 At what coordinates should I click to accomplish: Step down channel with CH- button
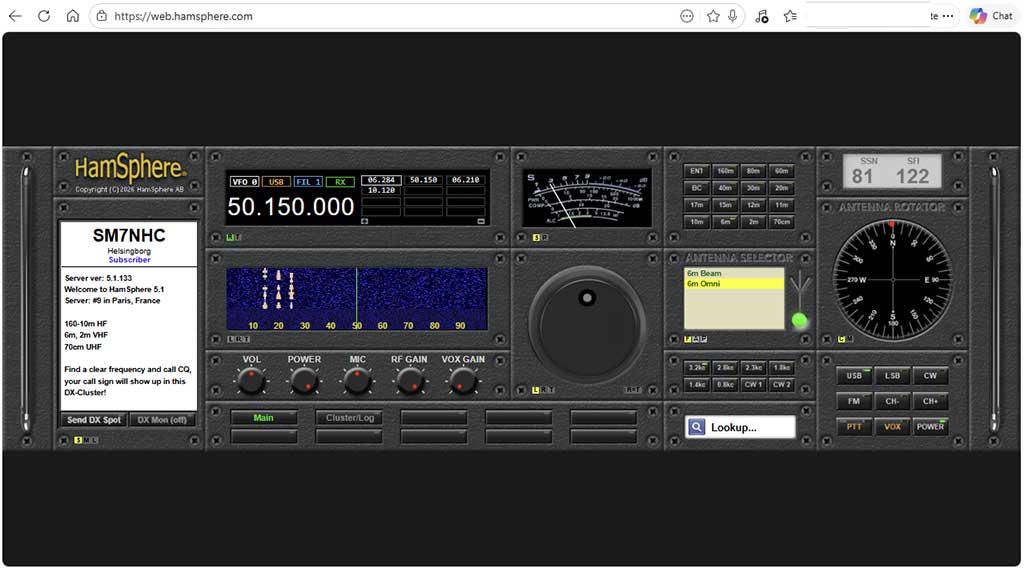point(892,402)
